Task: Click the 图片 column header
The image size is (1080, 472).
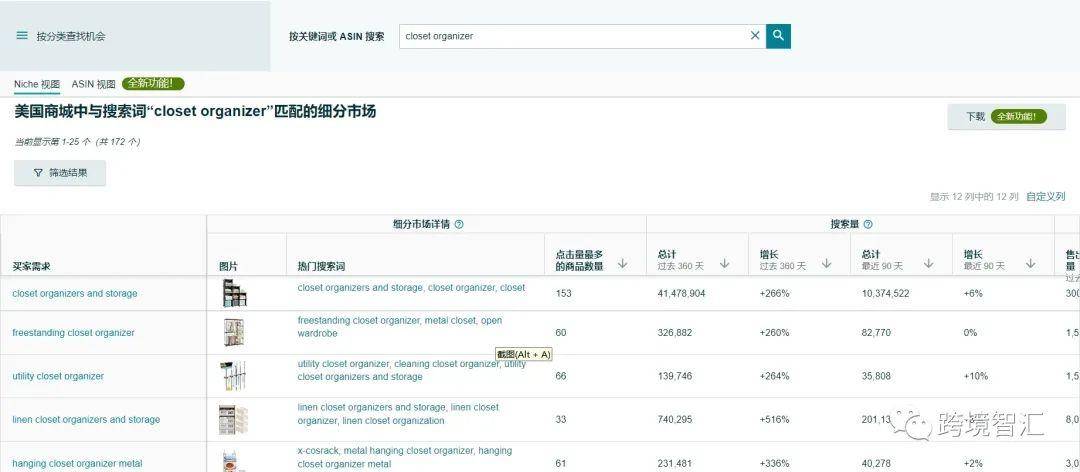Action: click(229, 266)
